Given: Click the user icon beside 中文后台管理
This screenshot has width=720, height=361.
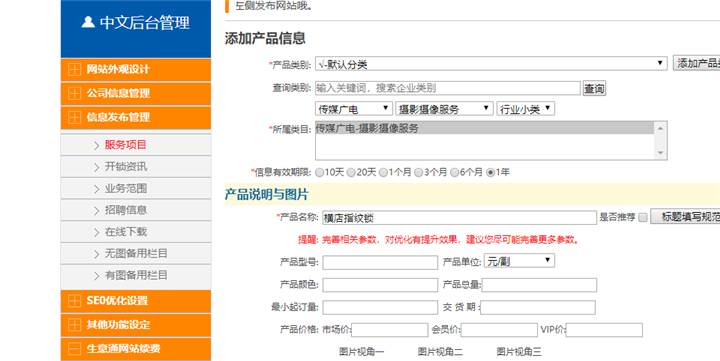Looking at the screenshot, I should coord(88,22).
